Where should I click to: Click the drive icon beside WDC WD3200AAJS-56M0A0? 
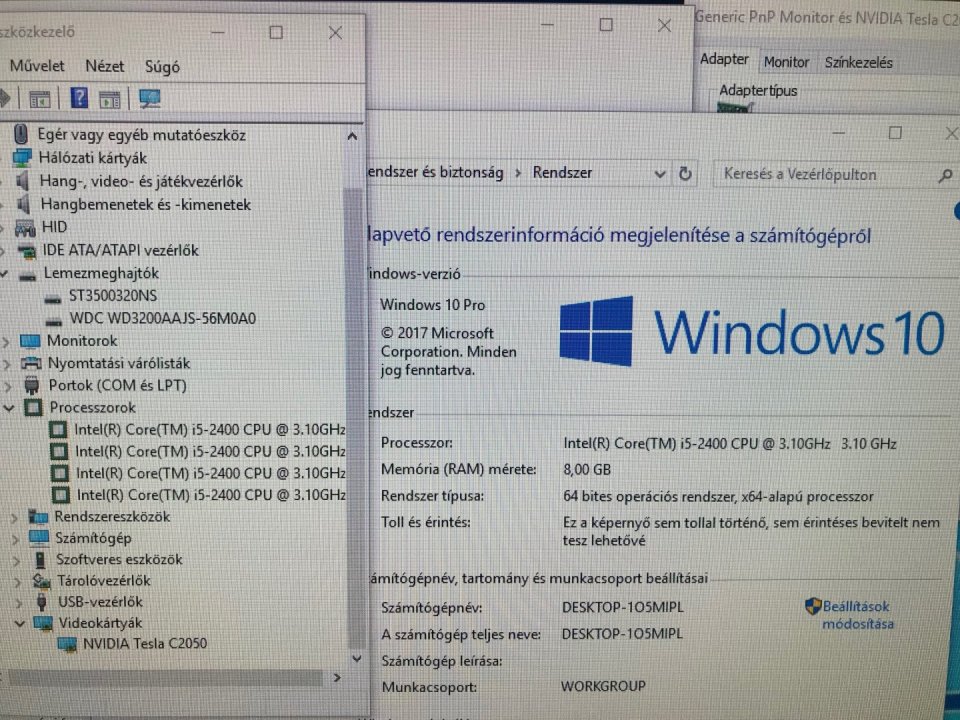click(54, 320)
